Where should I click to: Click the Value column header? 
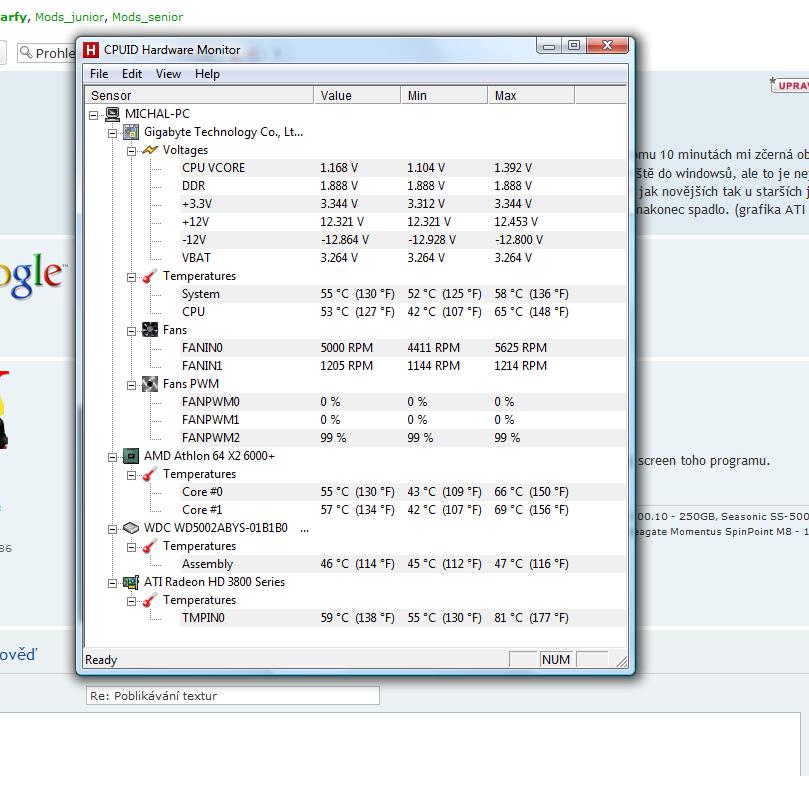(357, 95)
